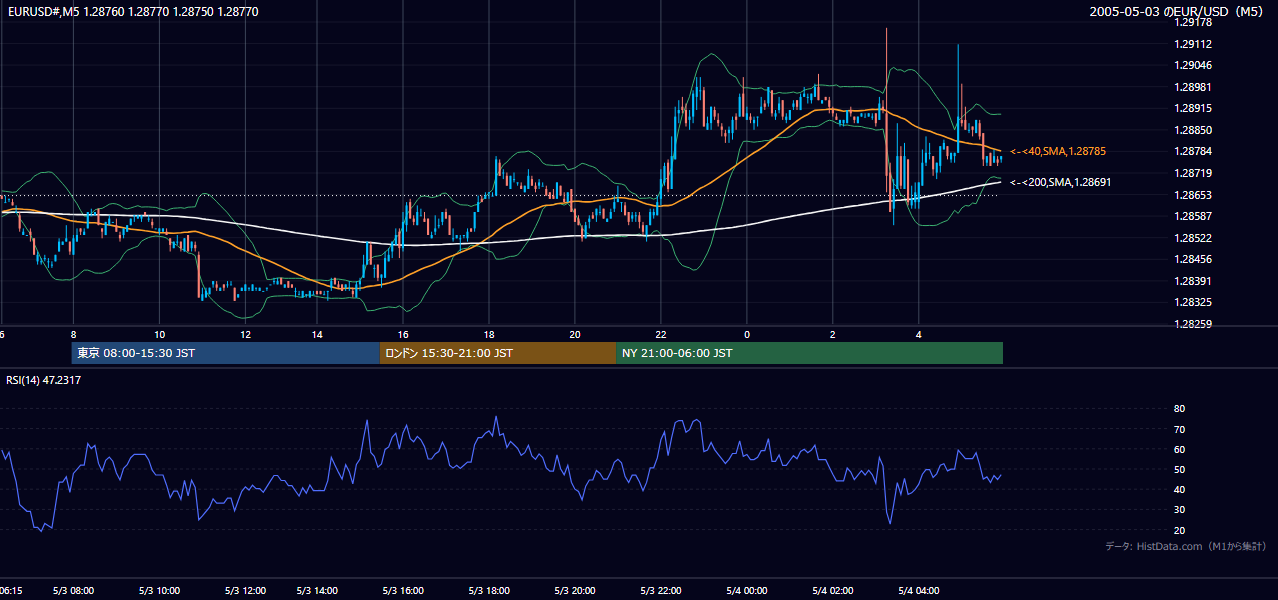Click the 5/3 22:00 date label
Image resolution: width=1278 pixels, height=600 pixels.
click(661, 591)
